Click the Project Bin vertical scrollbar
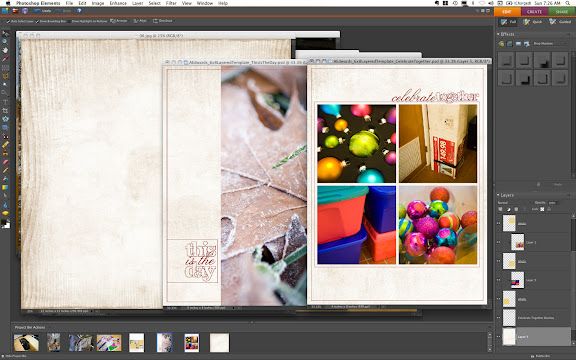576x360 pixels. tap(489, 342)
